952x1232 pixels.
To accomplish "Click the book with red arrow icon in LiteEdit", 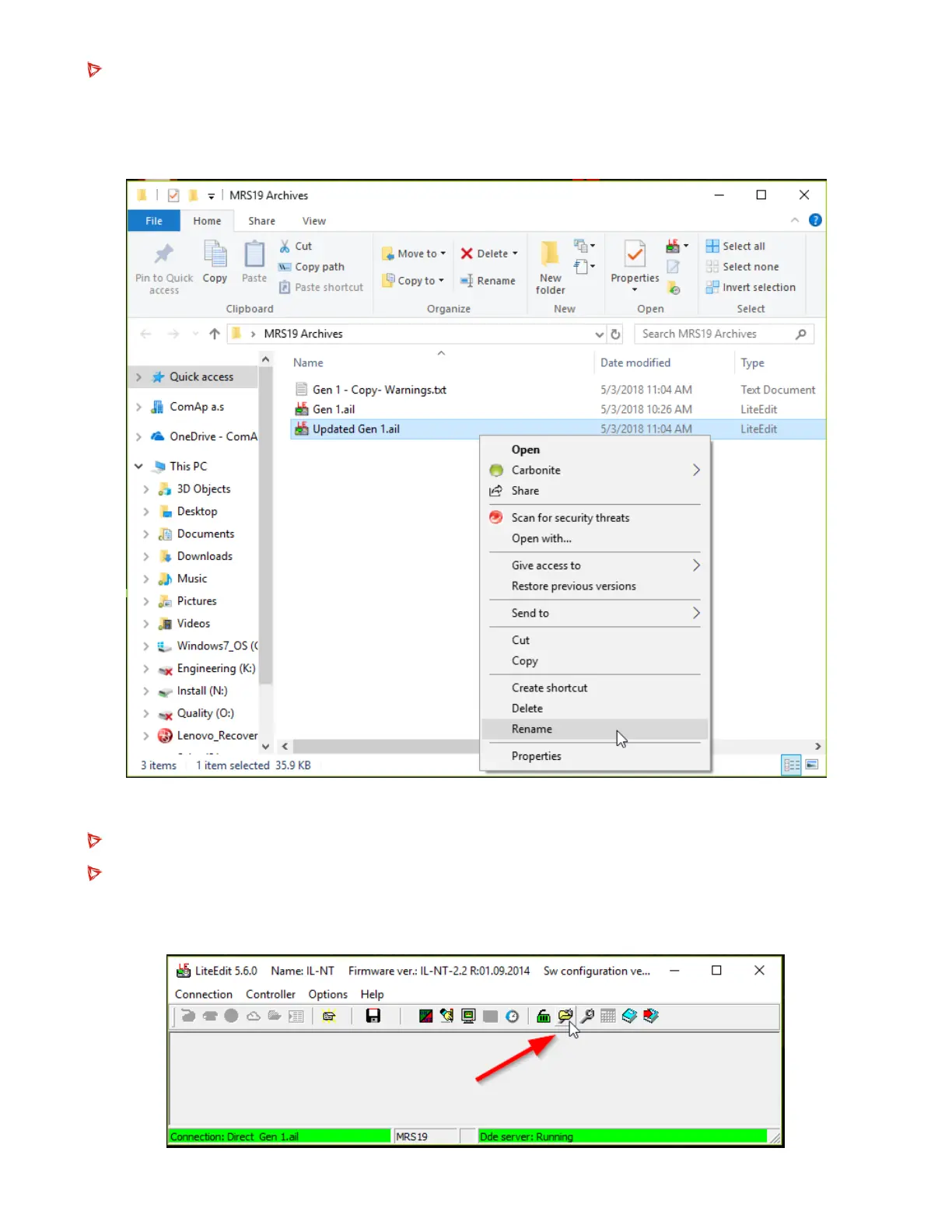I will 651,1016.
